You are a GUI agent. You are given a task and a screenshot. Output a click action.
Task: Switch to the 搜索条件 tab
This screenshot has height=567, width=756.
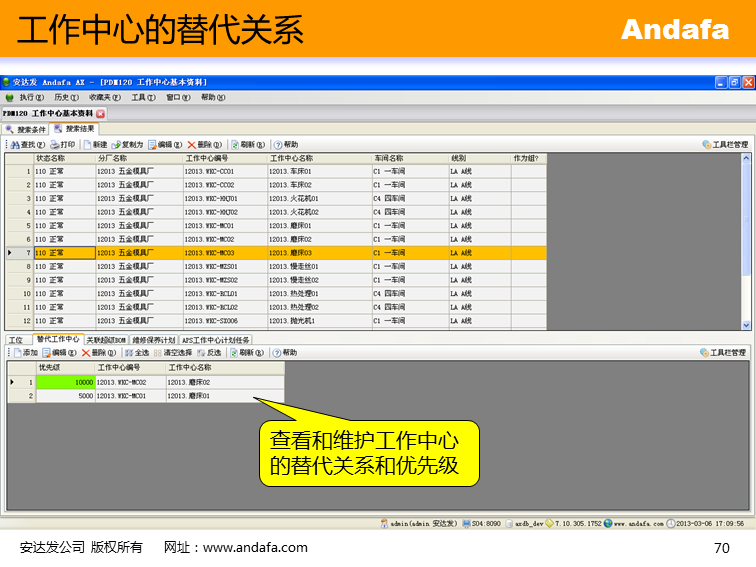[27, 129]
